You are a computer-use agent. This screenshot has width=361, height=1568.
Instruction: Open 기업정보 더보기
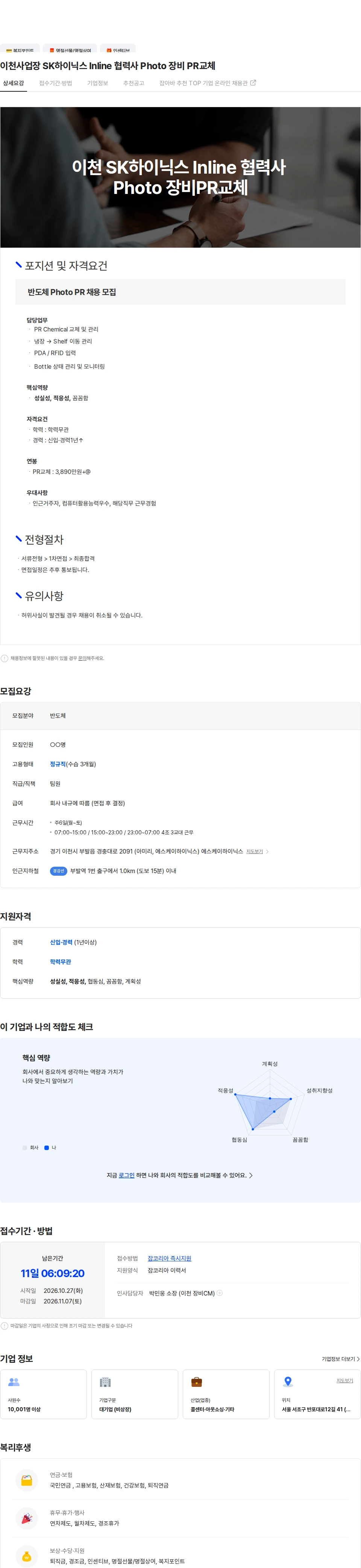click(x=340, y=1359)
